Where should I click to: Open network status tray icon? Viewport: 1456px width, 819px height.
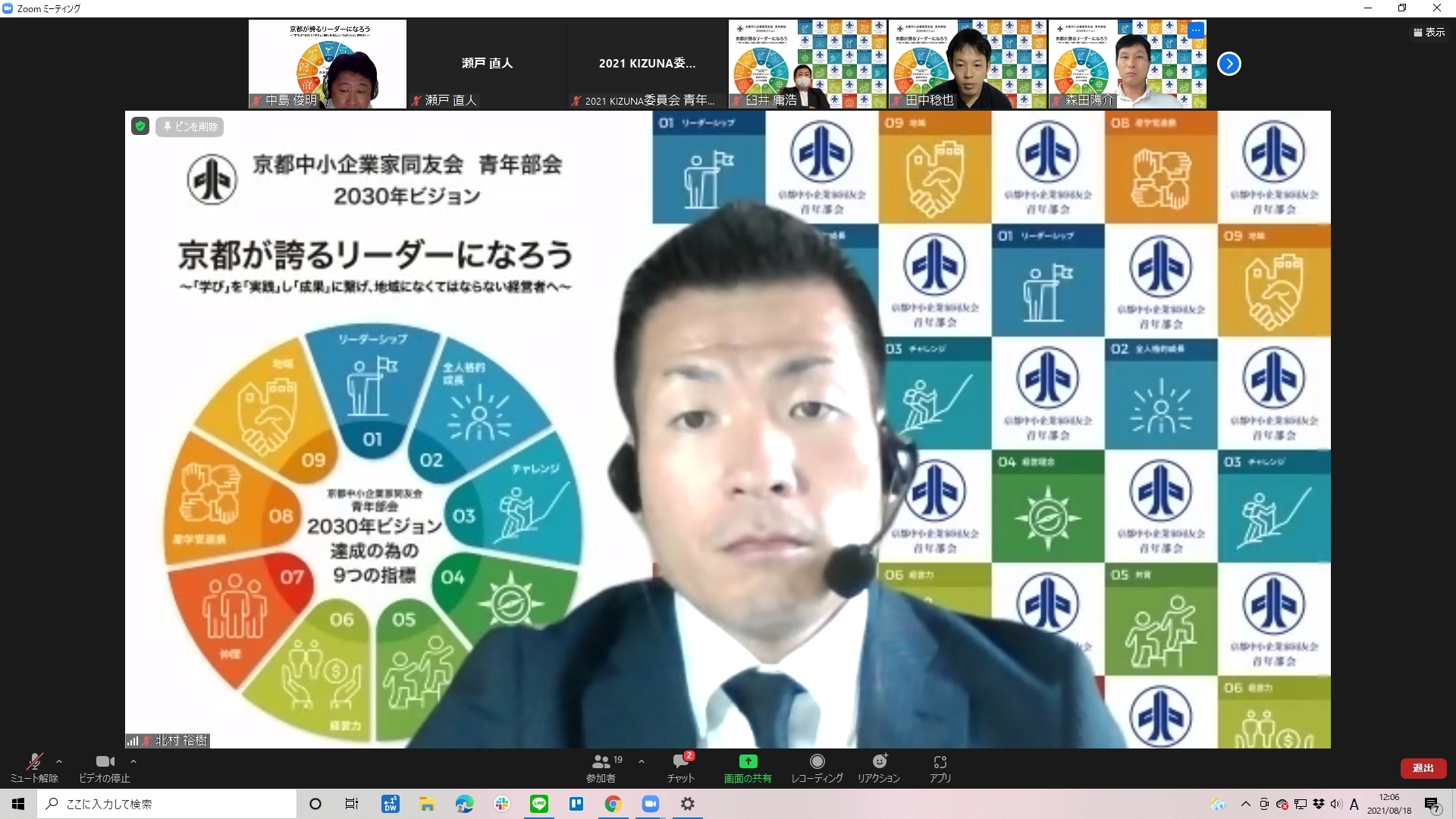click(x=1301, y=804)
